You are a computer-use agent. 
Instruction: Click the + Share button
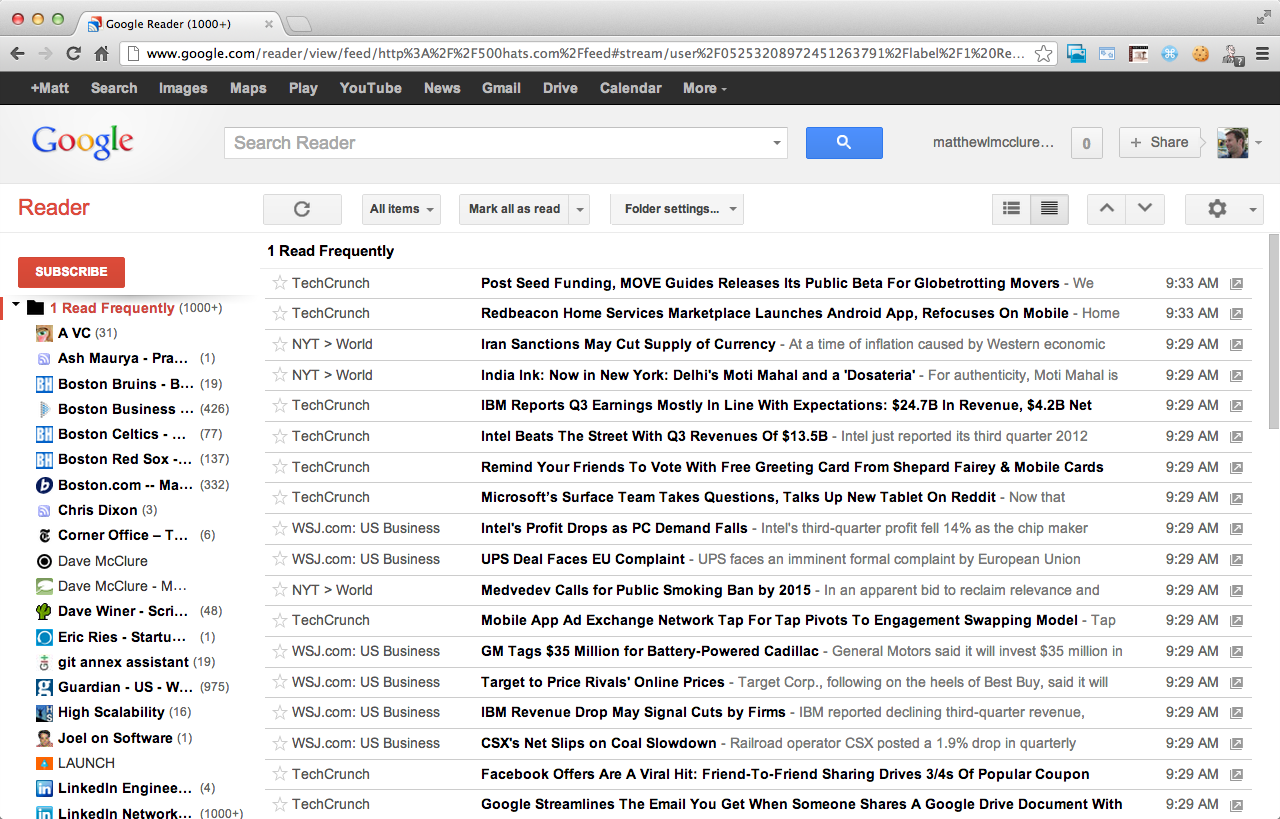coord(1159,143)
